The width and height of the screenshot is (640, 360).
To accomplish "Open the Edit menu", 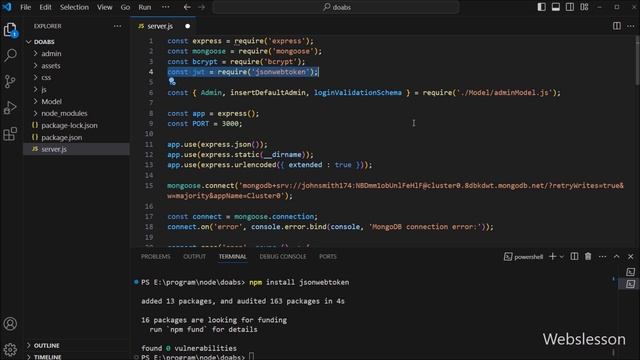I will point(45,7).
